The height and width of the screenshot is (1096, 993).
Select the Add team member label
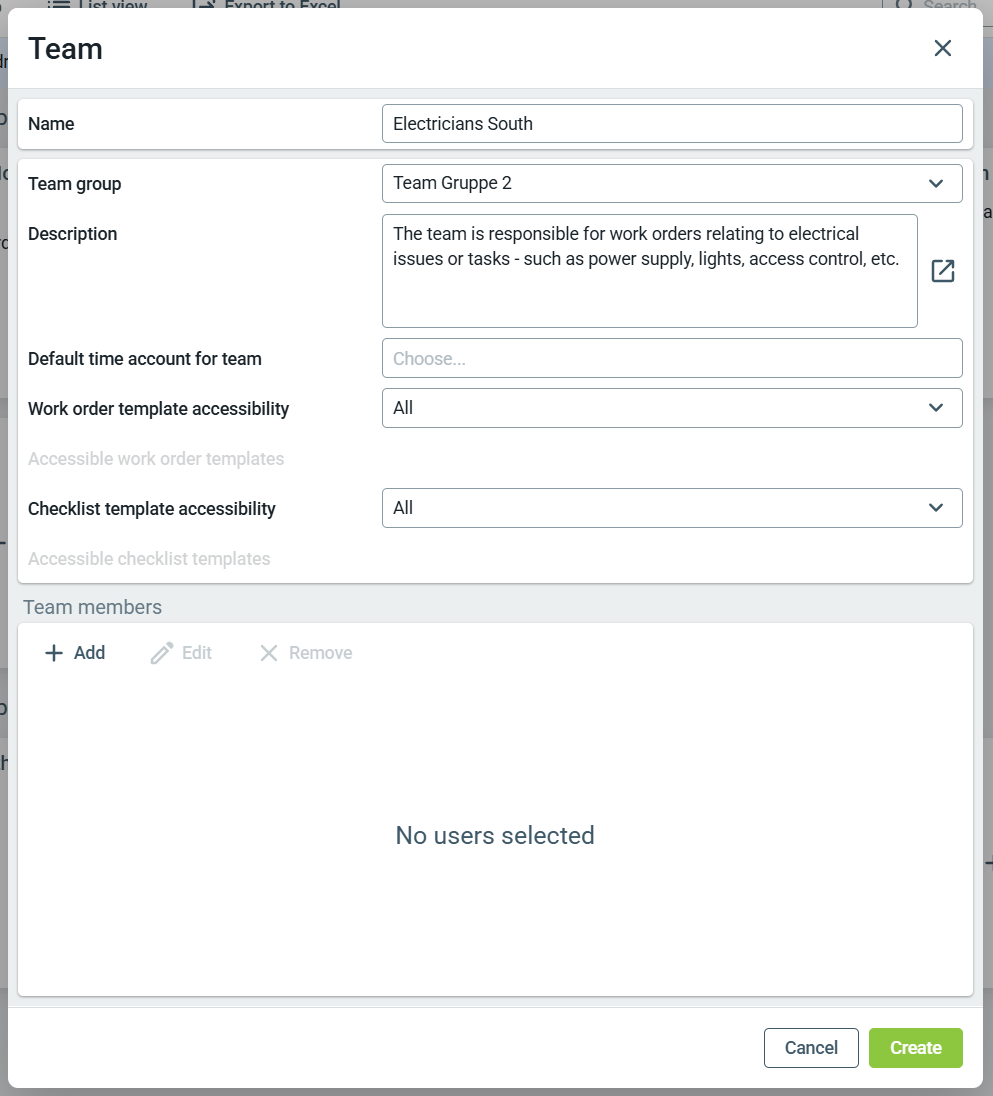[x=89, y=653]
